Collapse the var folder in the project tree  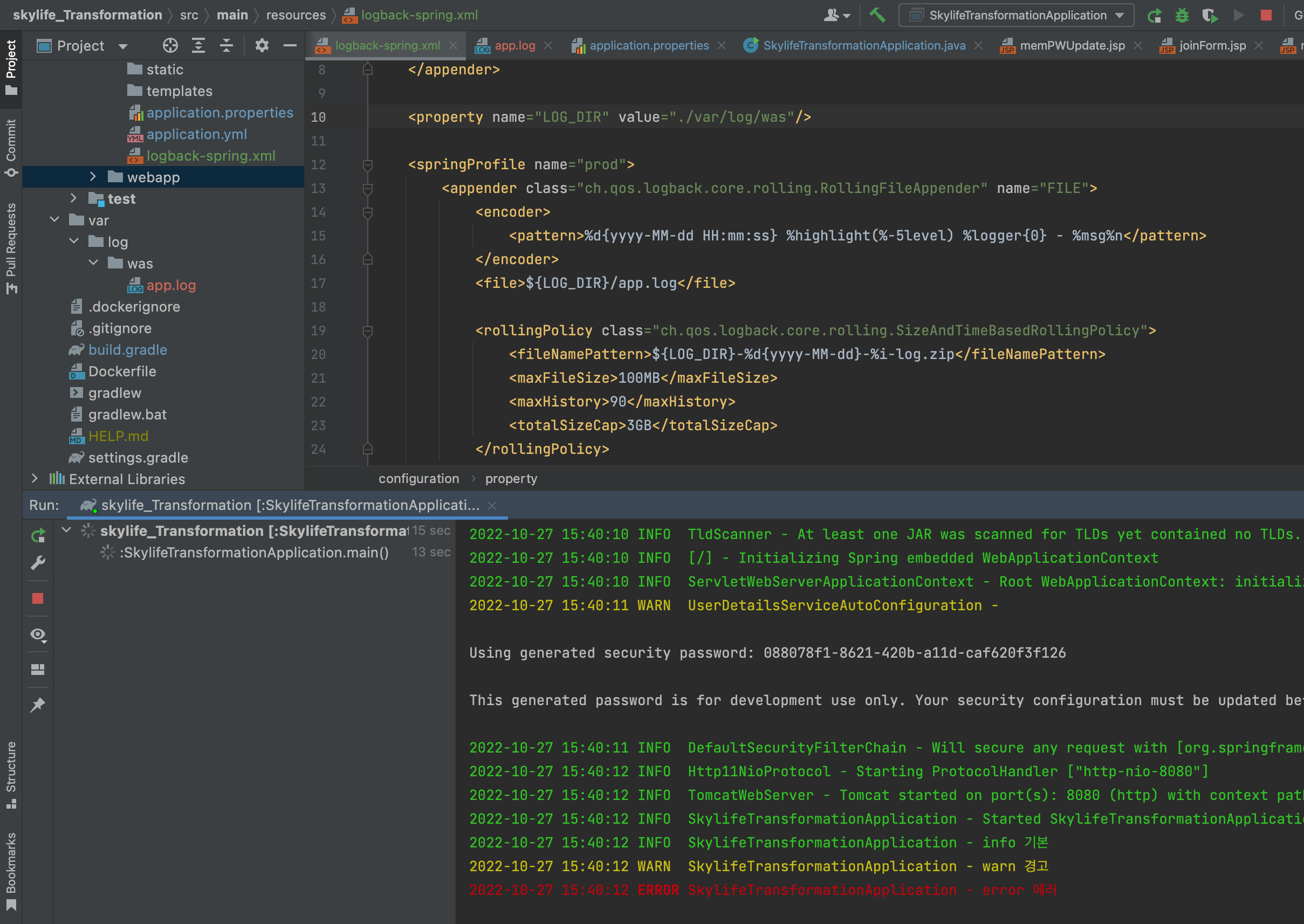pos(54,220)
